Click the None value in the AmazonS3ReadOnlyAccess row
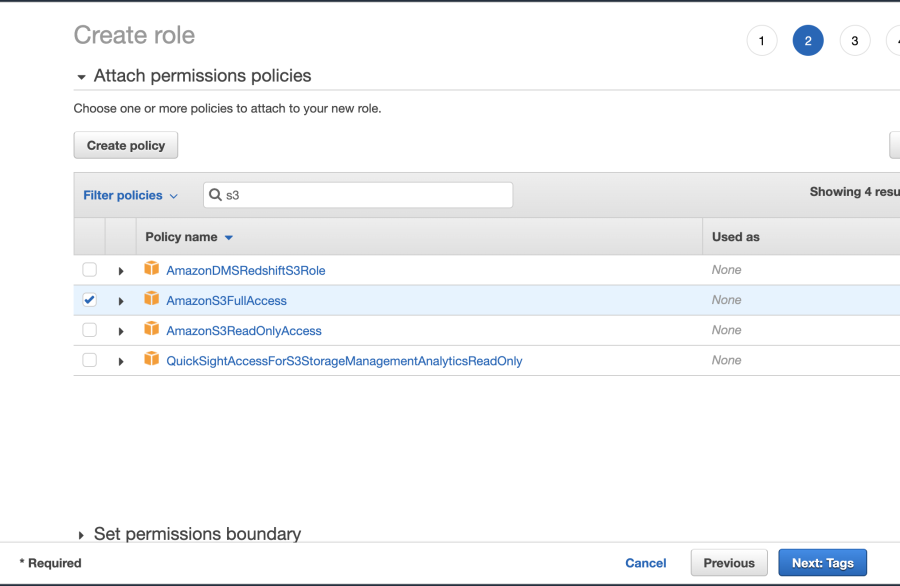 pos(727,330)
